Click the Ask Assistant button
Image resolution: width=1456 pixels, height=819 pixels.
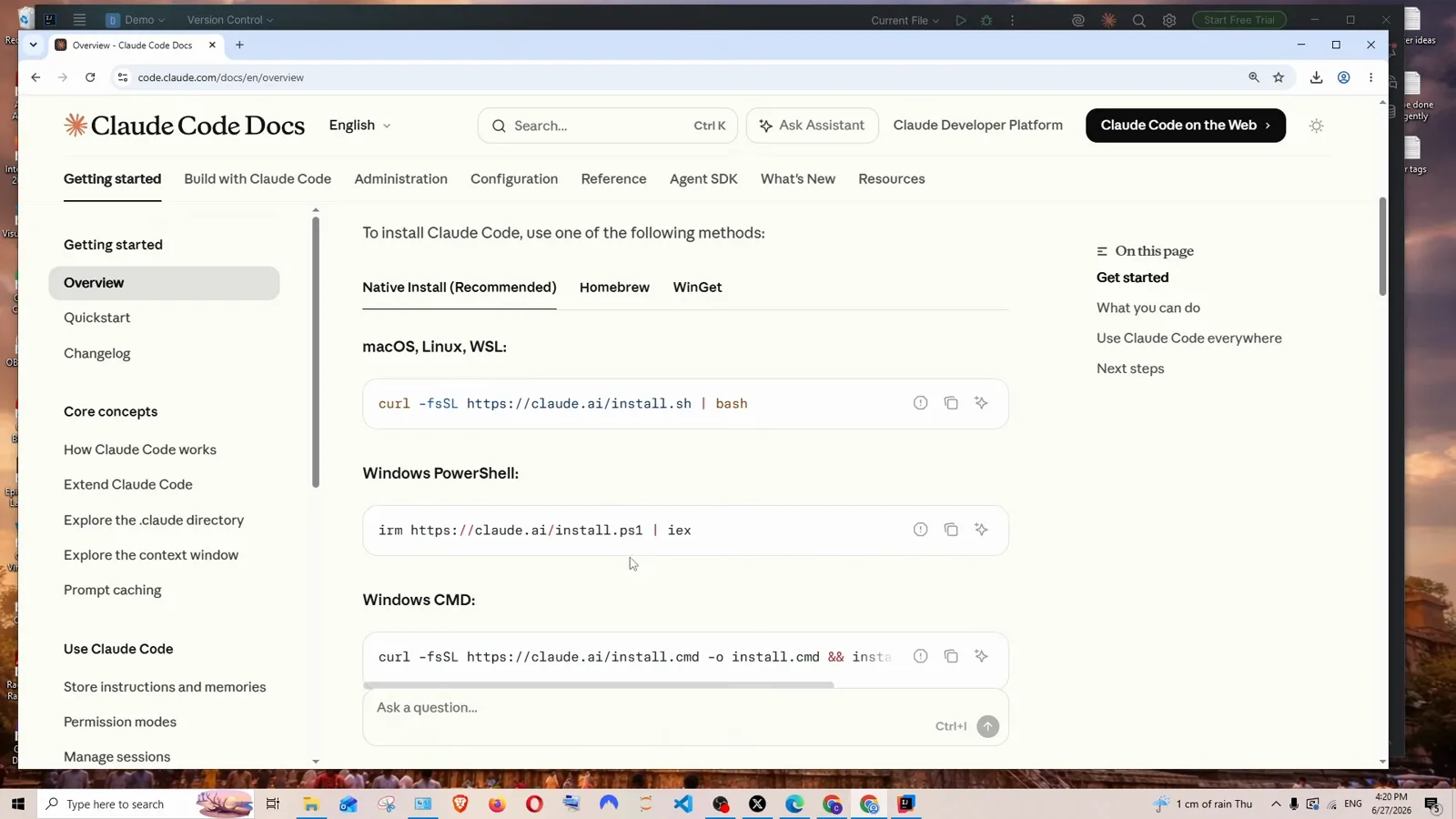812,126
